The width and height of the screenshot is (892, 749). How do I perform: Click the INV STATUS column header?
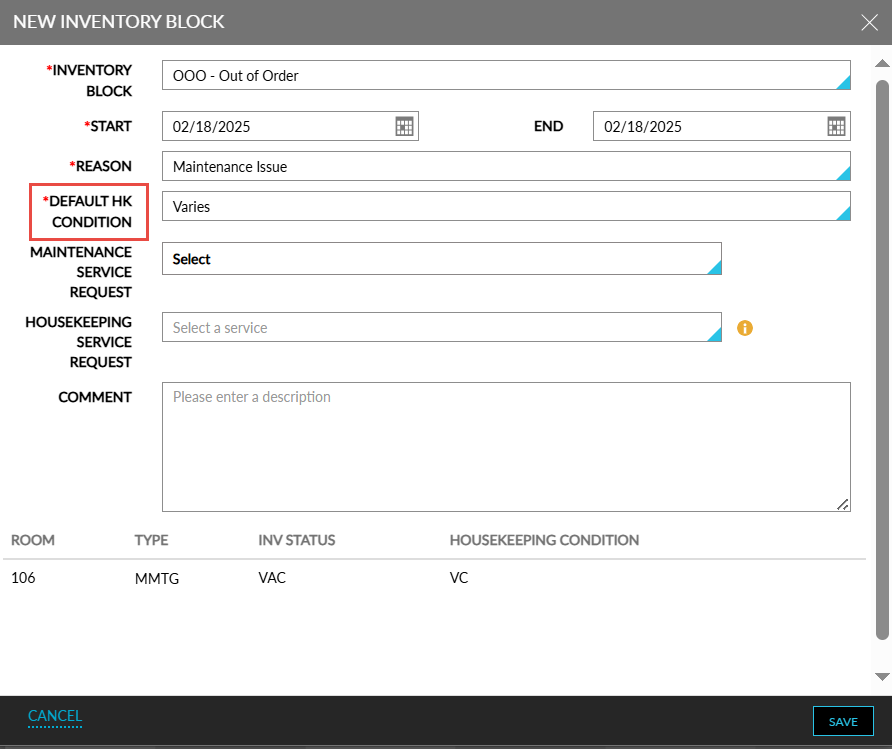[296, 540]
